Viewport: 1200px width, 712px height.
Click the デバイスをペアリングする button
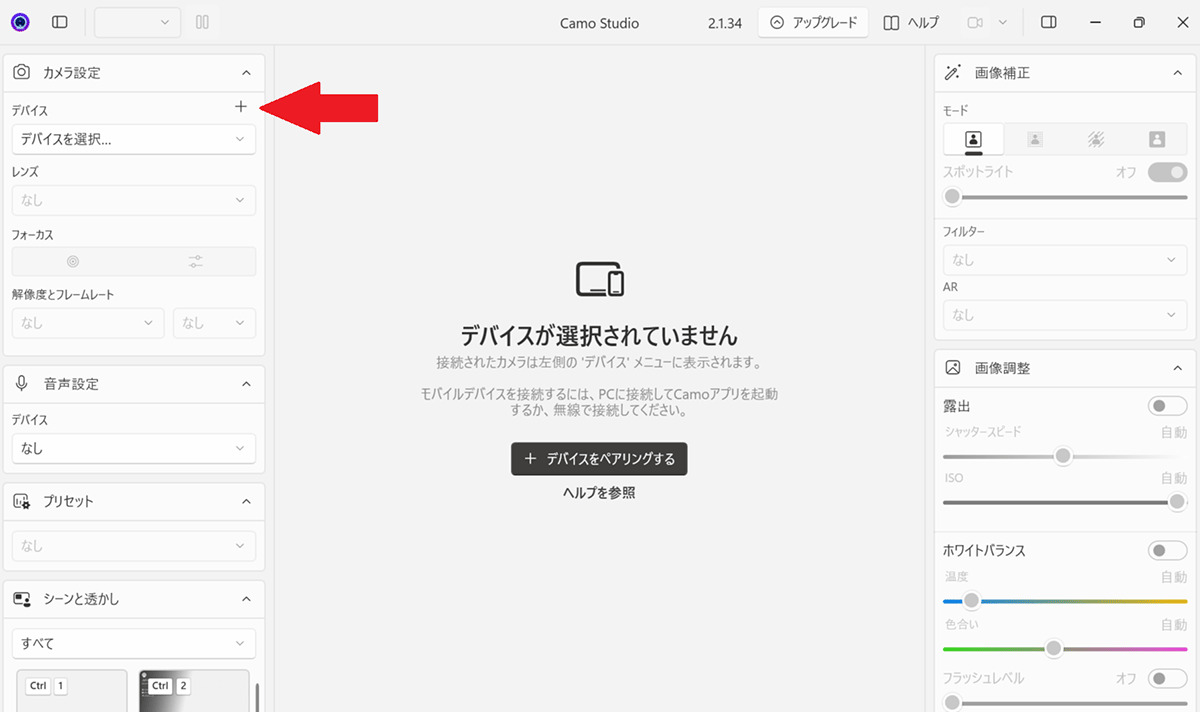pos(599,459)
